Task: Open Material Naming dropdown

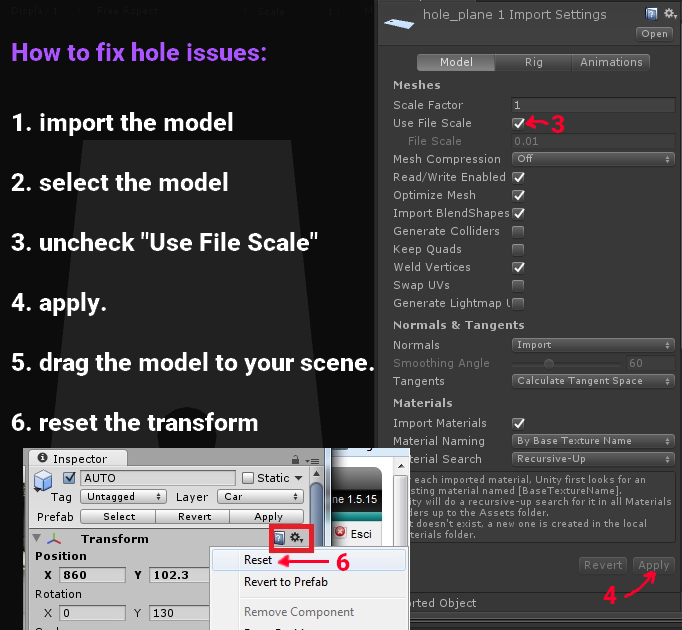Action: point(593,441)
